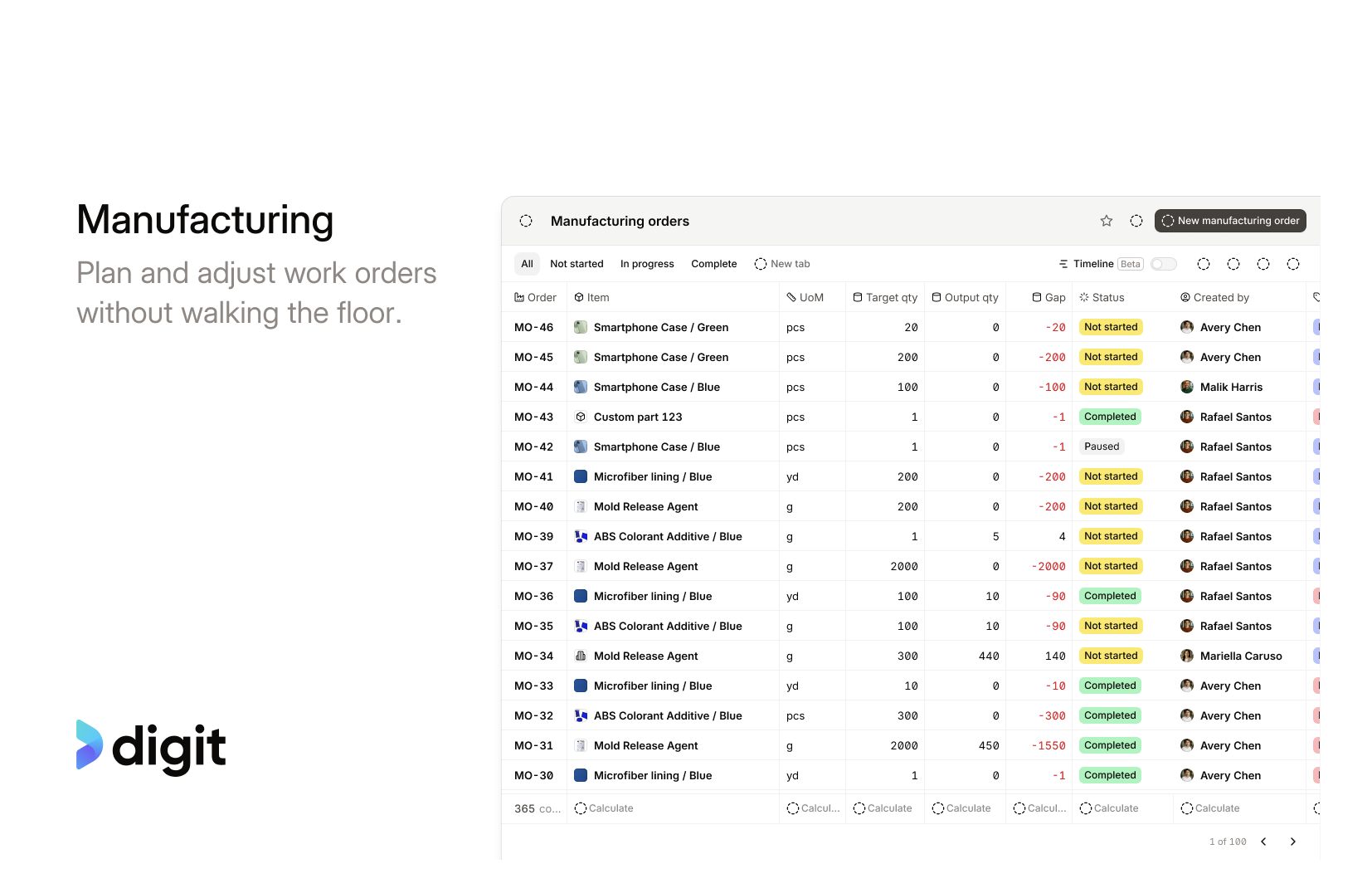The width and height of the screenshot is (1372, 893).
Task: Click Not started status badge of MO-46
Action: click(1111, 327)
